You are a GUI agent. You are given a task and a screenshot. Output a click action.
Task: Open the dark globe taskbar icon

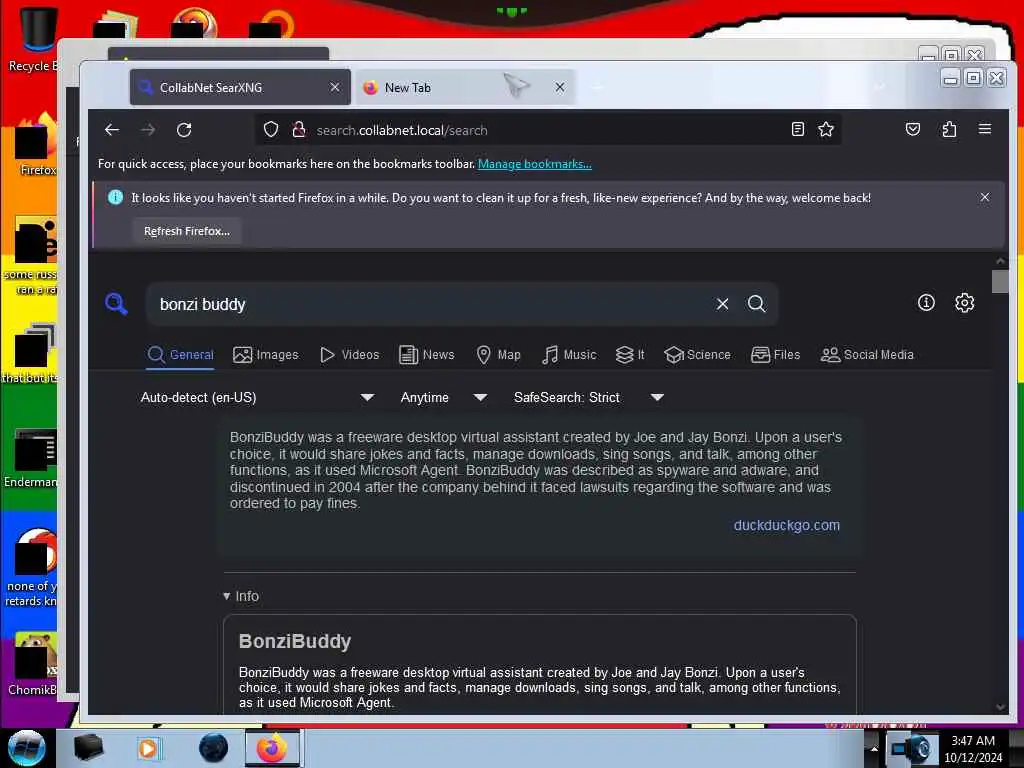[x=214, y=748]
